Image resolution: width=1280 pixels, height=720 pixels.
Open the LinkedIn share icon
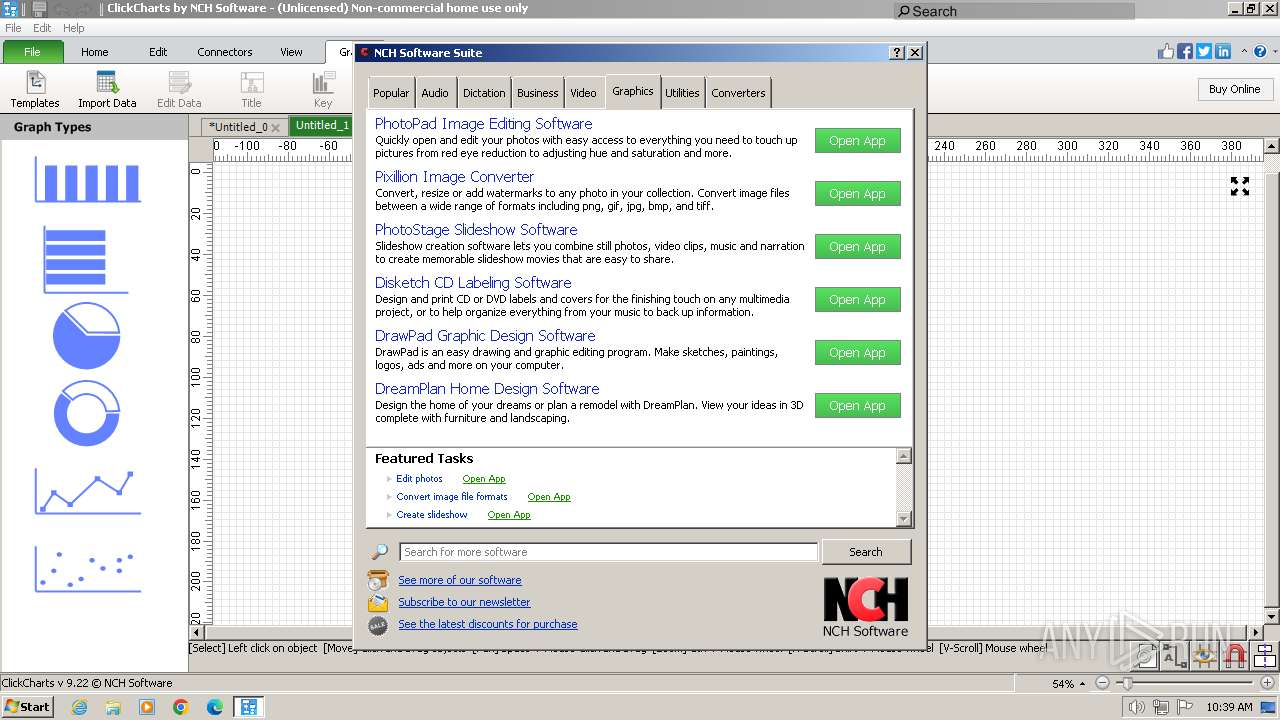[1223, 52]
